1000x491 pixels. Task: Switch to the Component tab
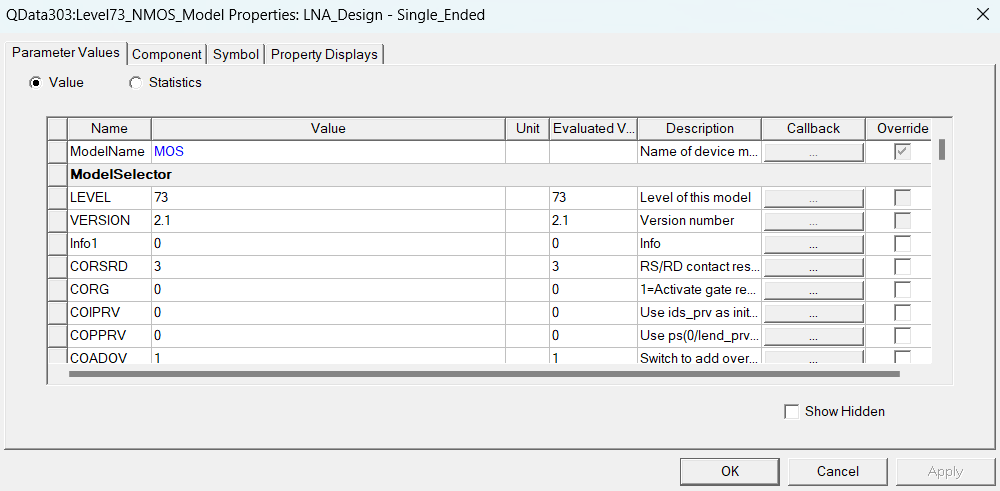coord(167,54)
